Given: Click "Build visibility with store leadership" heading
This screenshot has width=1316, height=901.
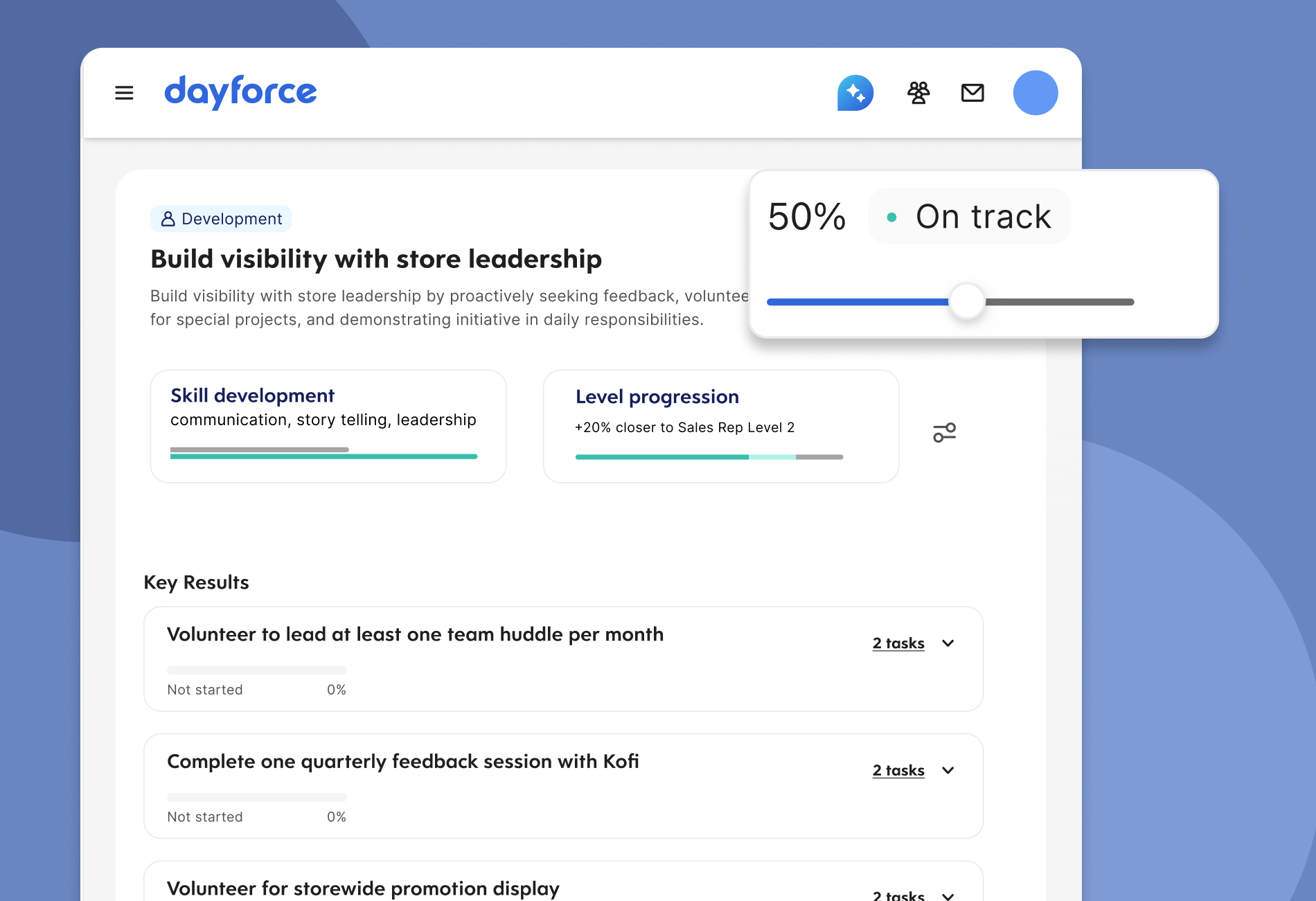Looking at the screenshot, I should pos(376,259).
